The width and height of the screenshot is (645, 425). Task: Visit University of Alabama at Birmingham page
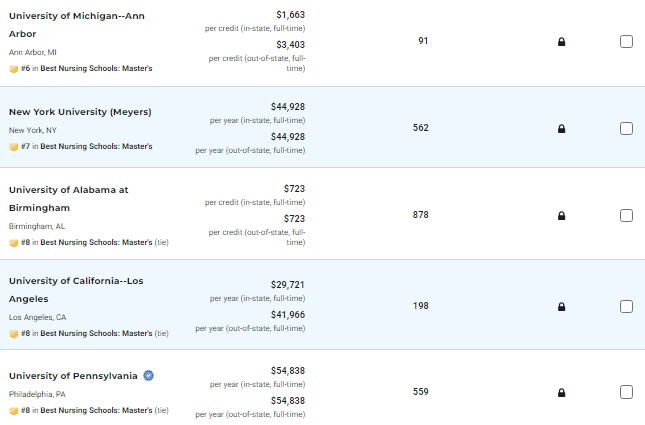(x=68, y=189)
